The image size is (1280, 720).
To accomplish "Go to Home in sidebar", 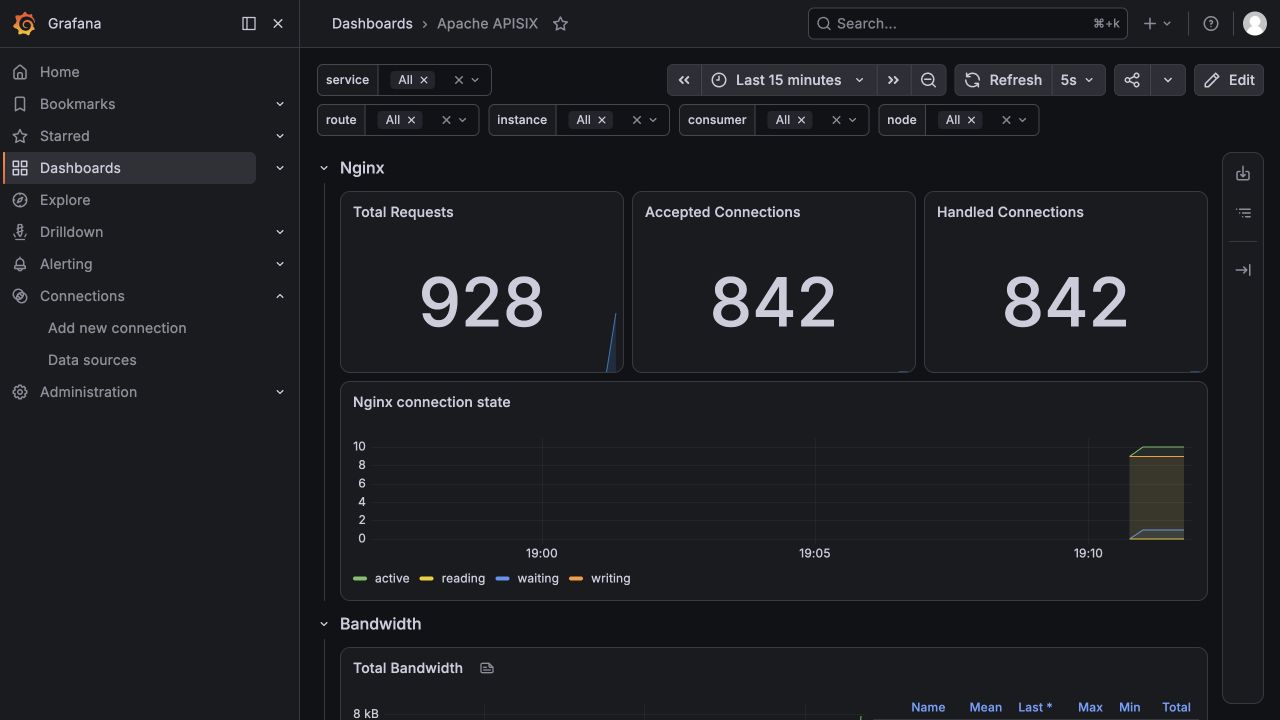I will (x=60, y=72).
